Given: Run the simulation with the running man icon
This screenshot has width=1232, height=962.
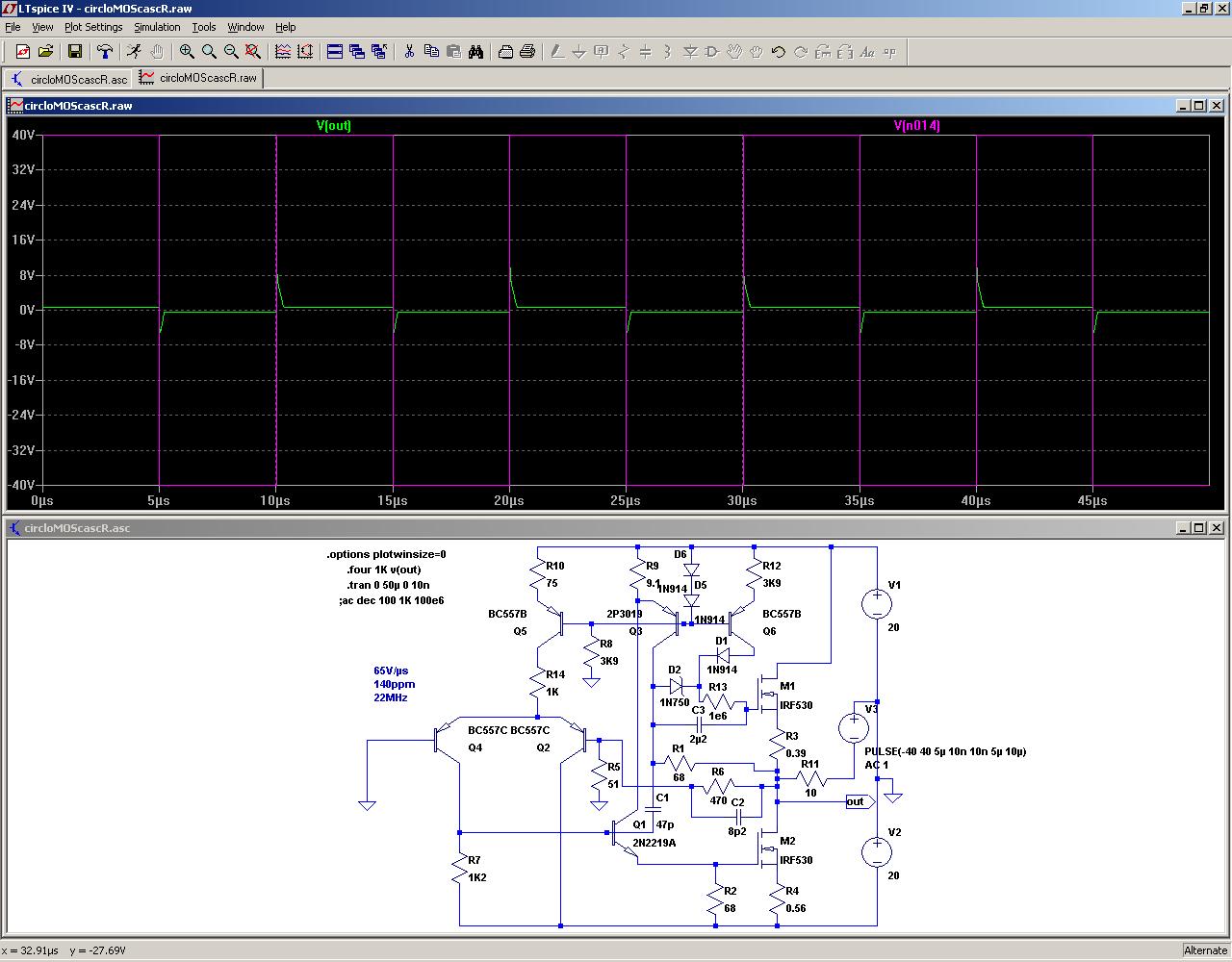Looking at the screenshot, I should coord(134,52).
